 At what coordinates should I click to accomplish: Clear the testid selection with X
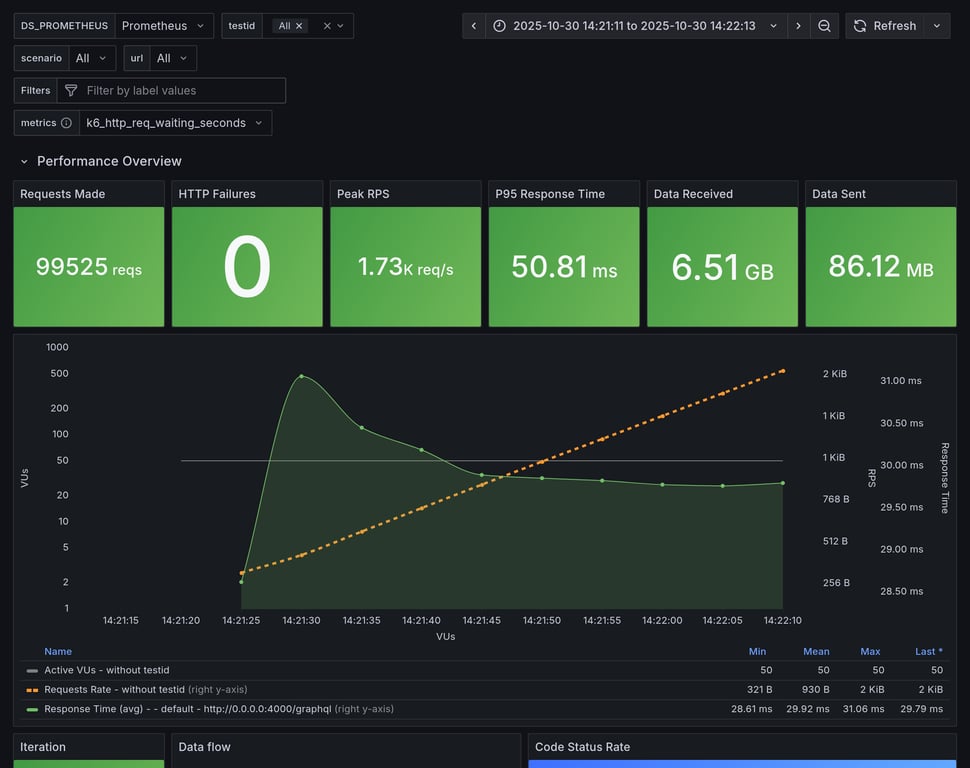tap(327, 26)
